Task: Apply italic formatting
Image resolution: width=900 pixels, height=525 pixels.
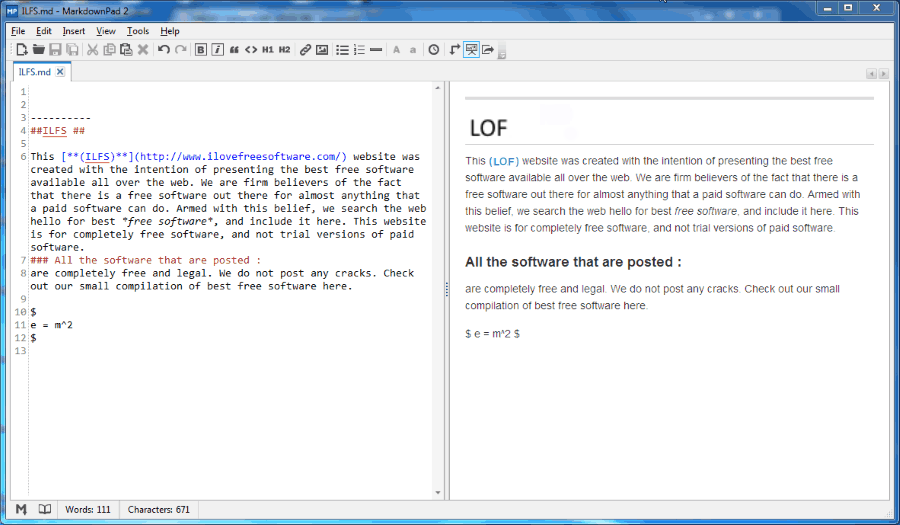Action: 218,50
